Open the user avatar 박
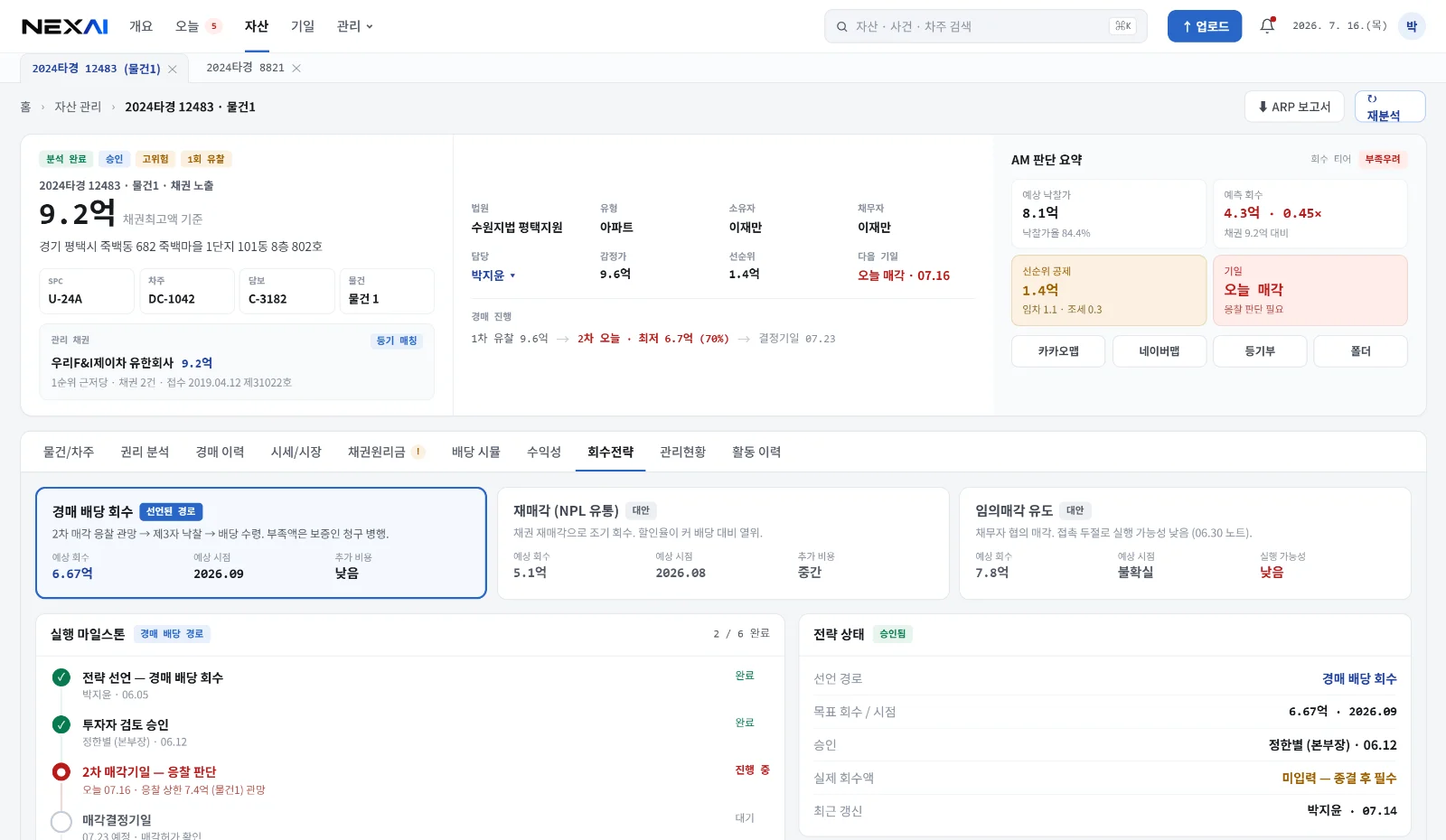The width and height of the screenshot is (1446, 840). pyautogui.click(x=1411, y=26)
